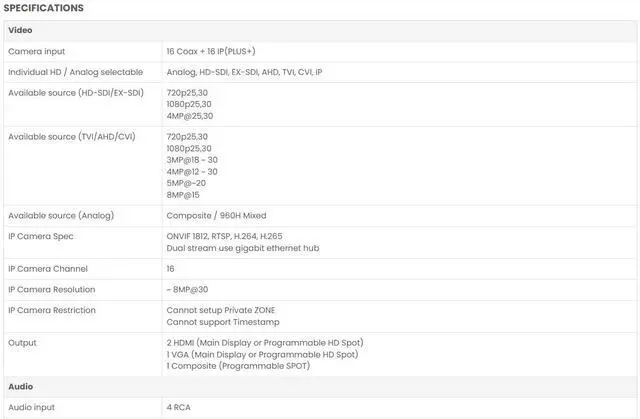Click the '16 Coax + 16 IP(PLUS+)' value
The image size is (640, 419).
211,51
